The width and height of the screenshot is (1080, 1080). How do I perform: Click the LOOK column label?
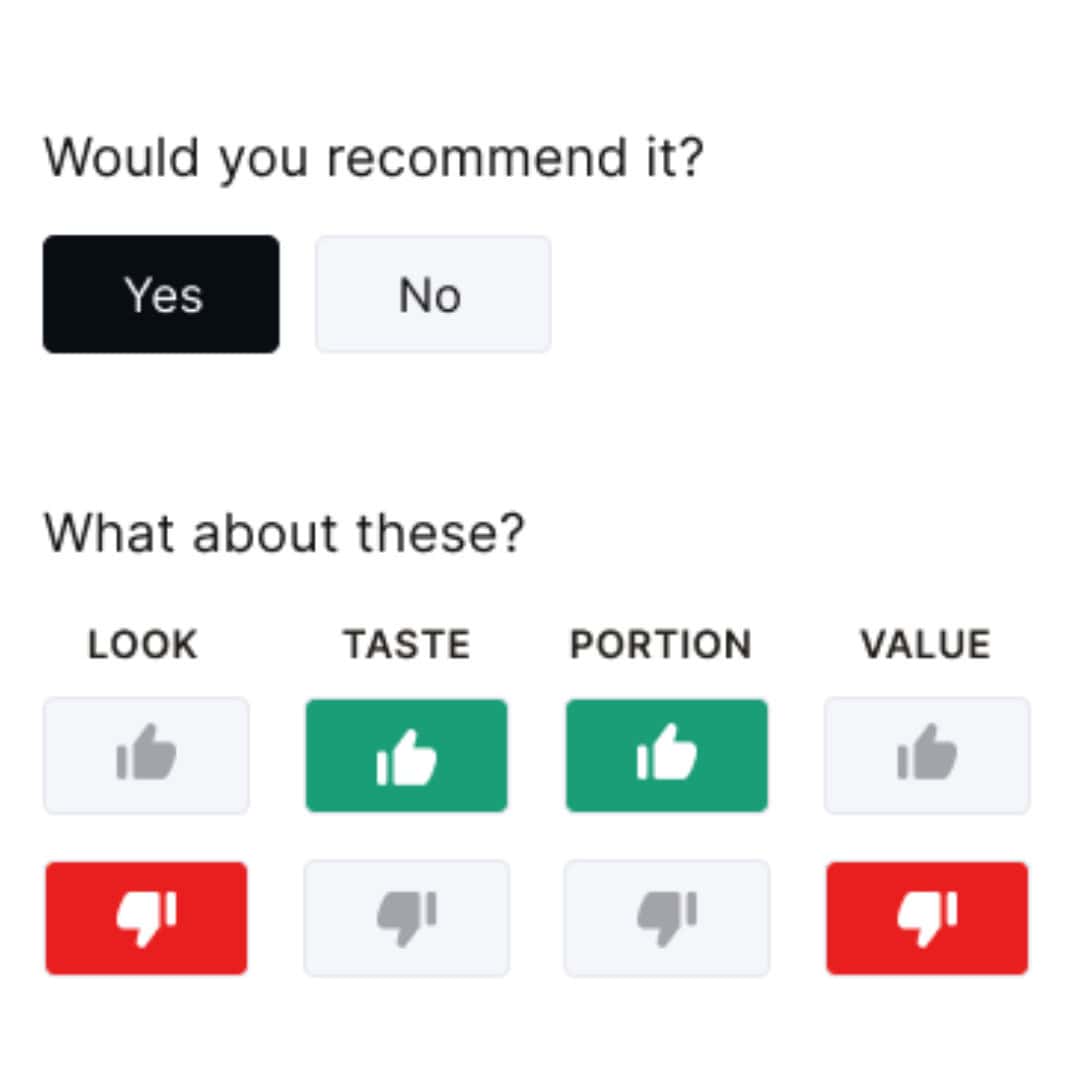click(x=143, y=645)
